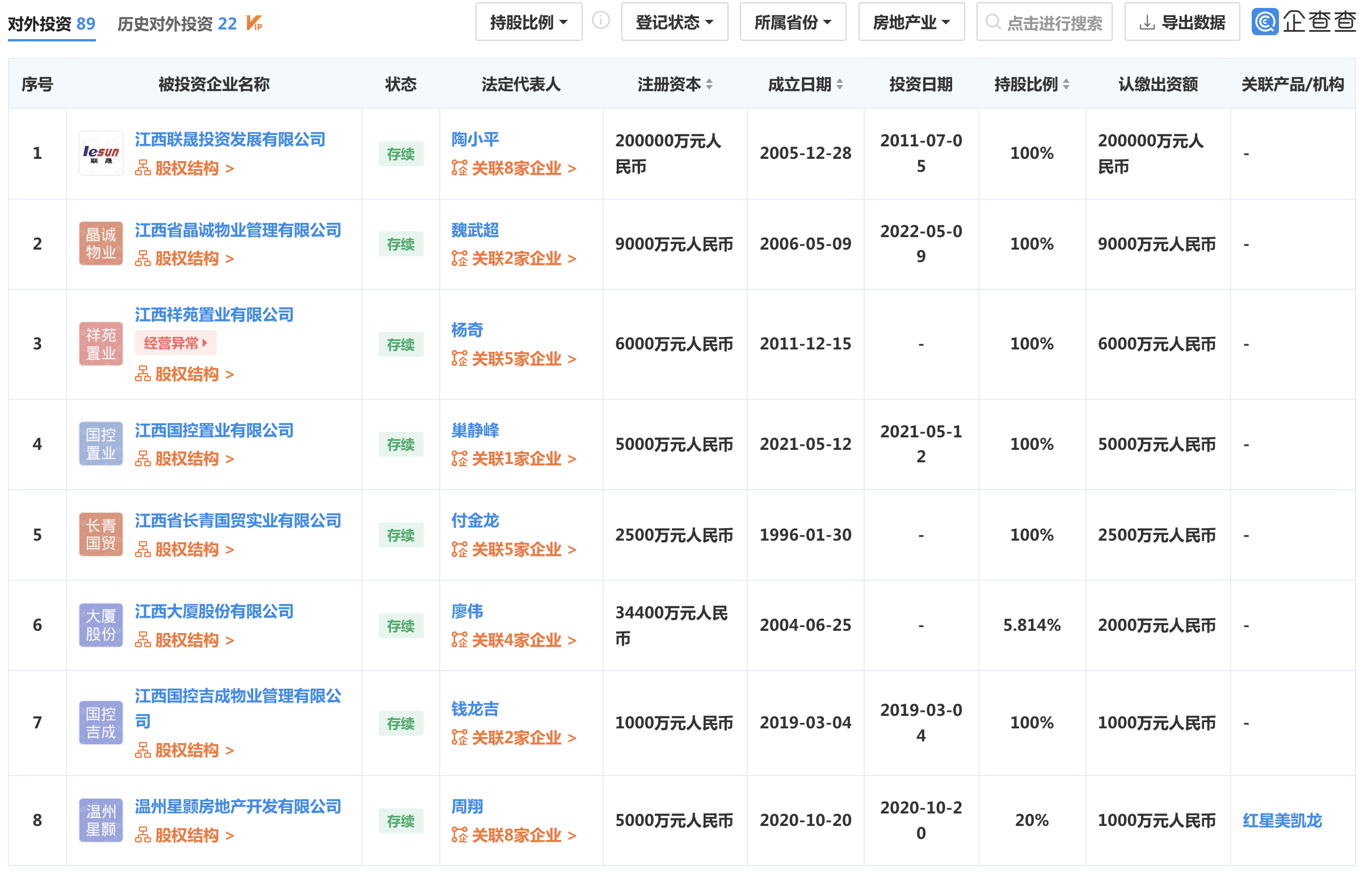Image resolution: width=1372 pixels, height=877 pixels.
Task: Open the 红星美凯龙 related product link
Action: click(x=1282, y=821)
